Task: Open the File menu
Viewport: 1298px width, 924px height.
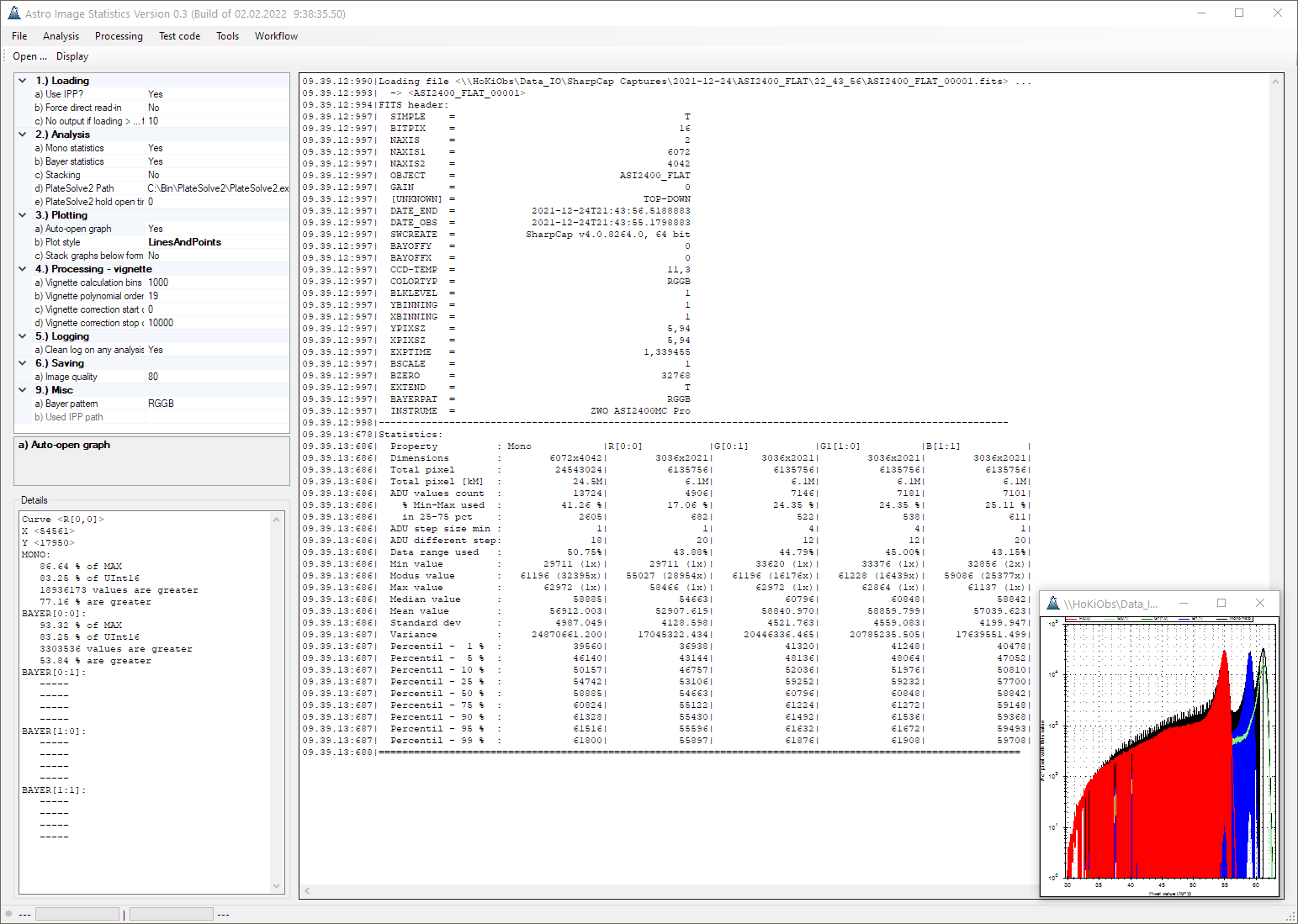Action: tap(19, 36)
